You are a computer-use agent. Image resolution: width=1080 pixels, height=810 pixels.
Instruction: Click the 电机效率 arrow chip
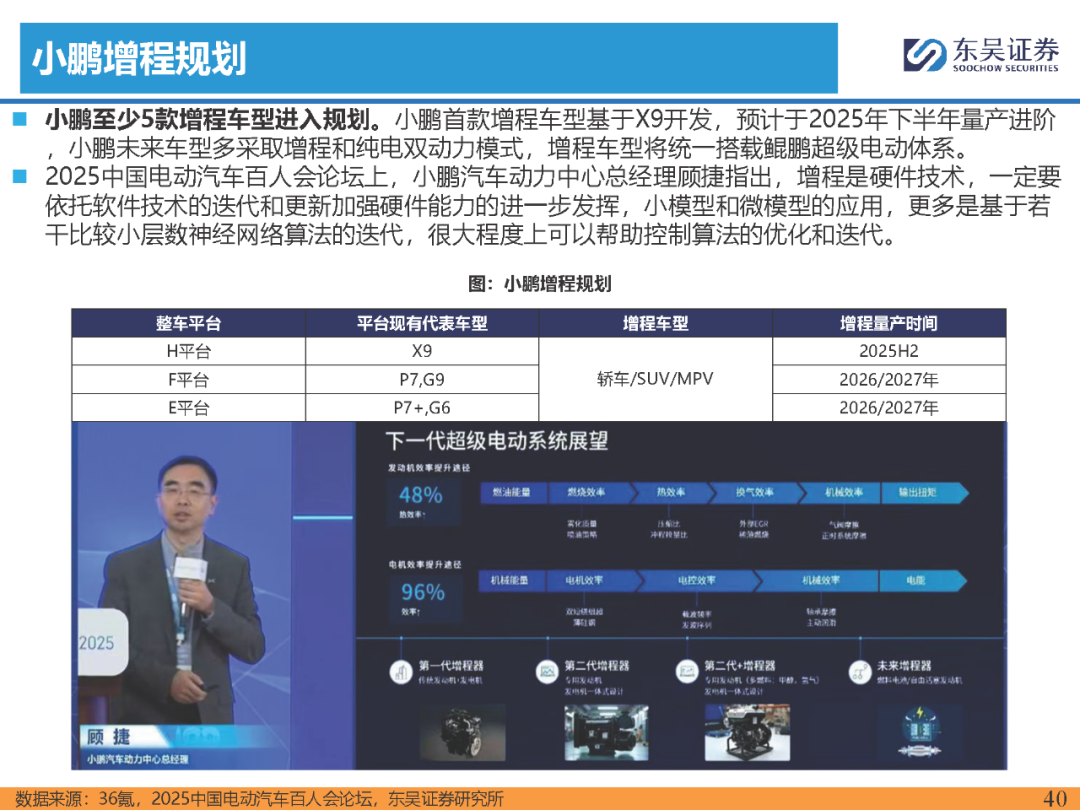coord(592,581)
